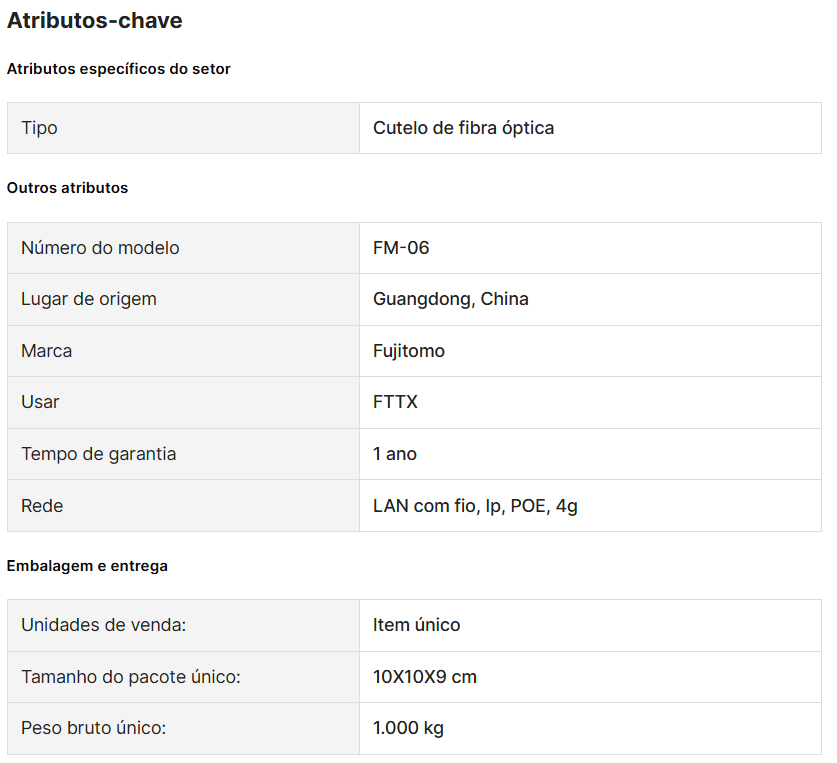Click the Item único value

point(417,625)
